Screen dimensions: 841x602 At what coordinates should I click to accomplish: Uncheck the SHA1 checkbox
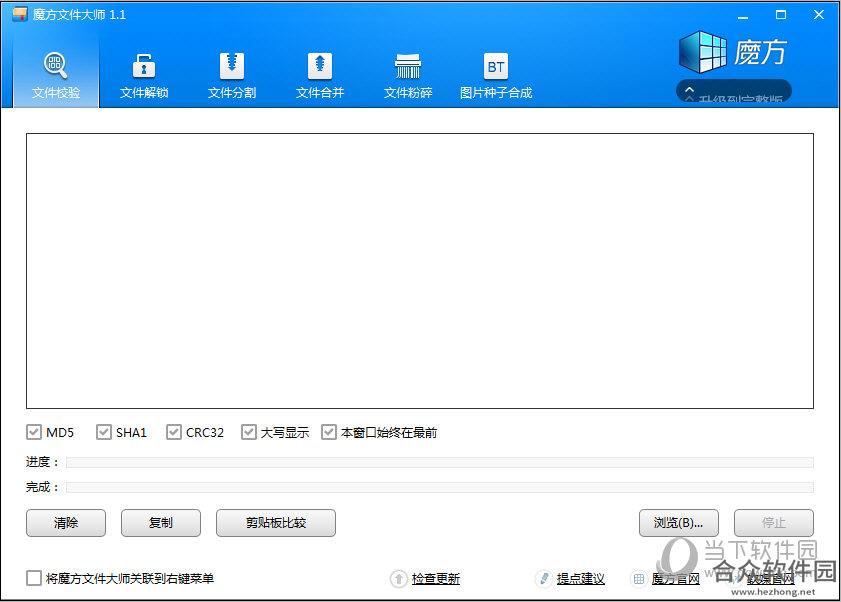click(104, 432)
